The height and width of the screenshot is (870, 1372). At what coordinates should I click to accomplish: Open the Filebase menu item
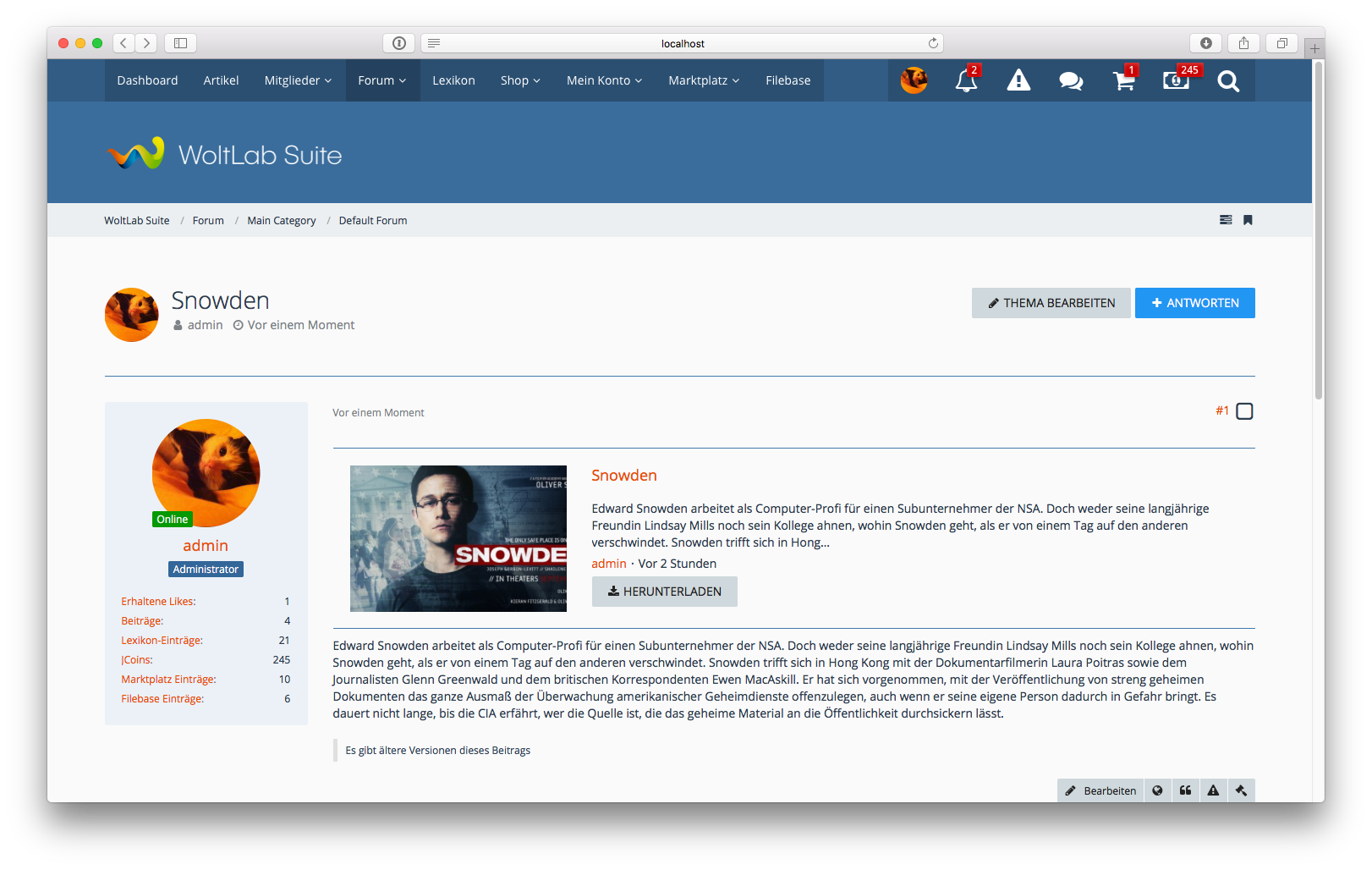click(x=788, y=80)
